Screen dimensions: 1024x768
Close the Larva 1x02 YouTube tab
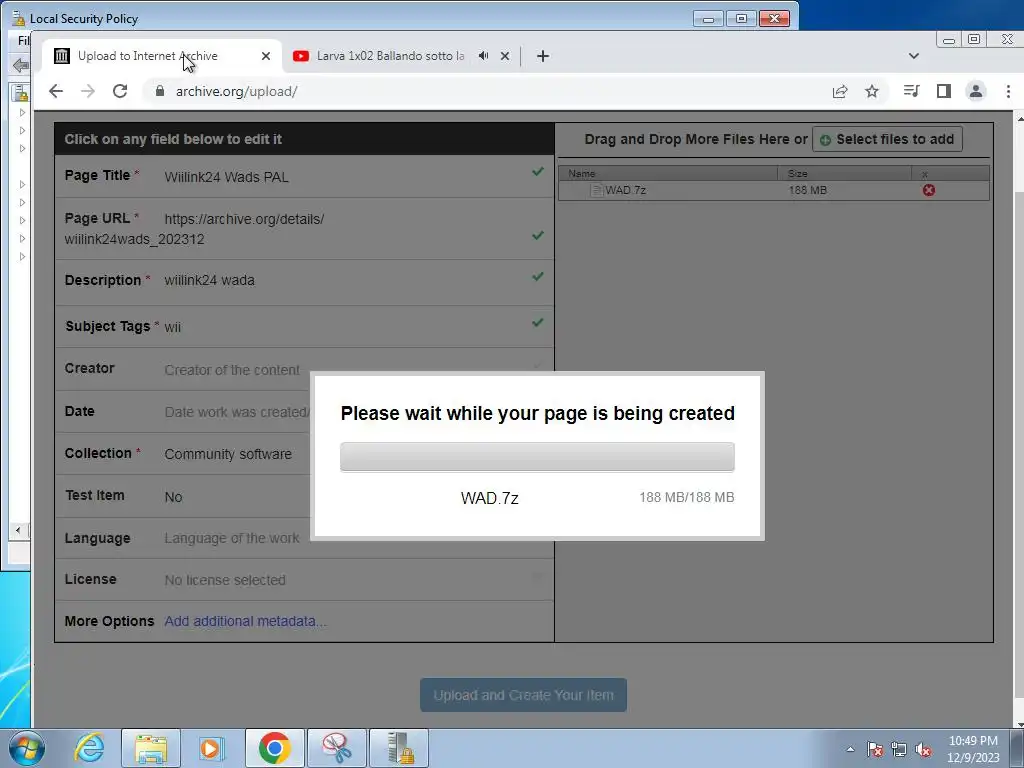[x=505, y=56]
